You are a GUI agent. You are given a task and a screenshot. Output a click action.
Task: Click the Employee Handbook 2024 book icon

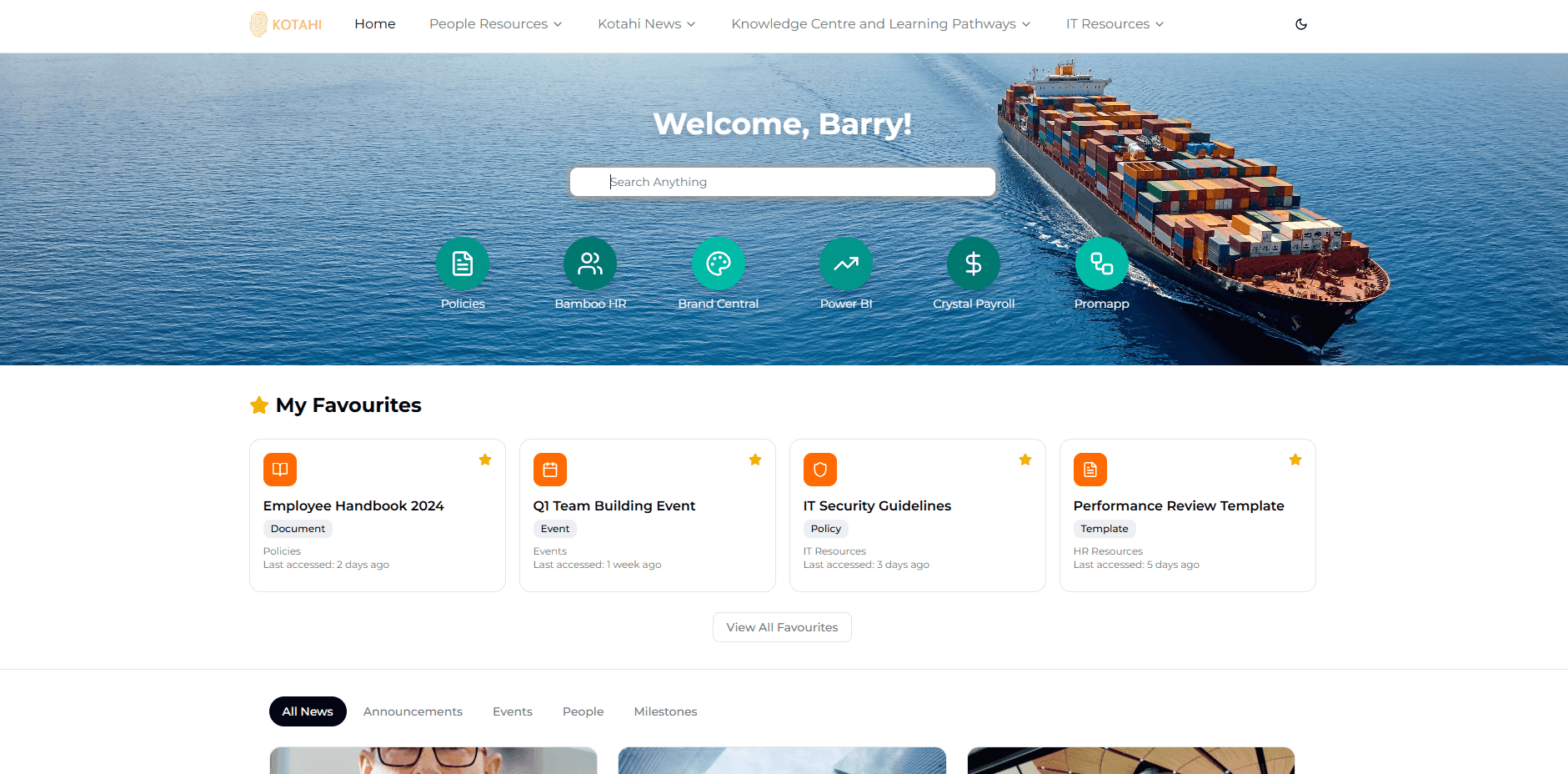280,470
